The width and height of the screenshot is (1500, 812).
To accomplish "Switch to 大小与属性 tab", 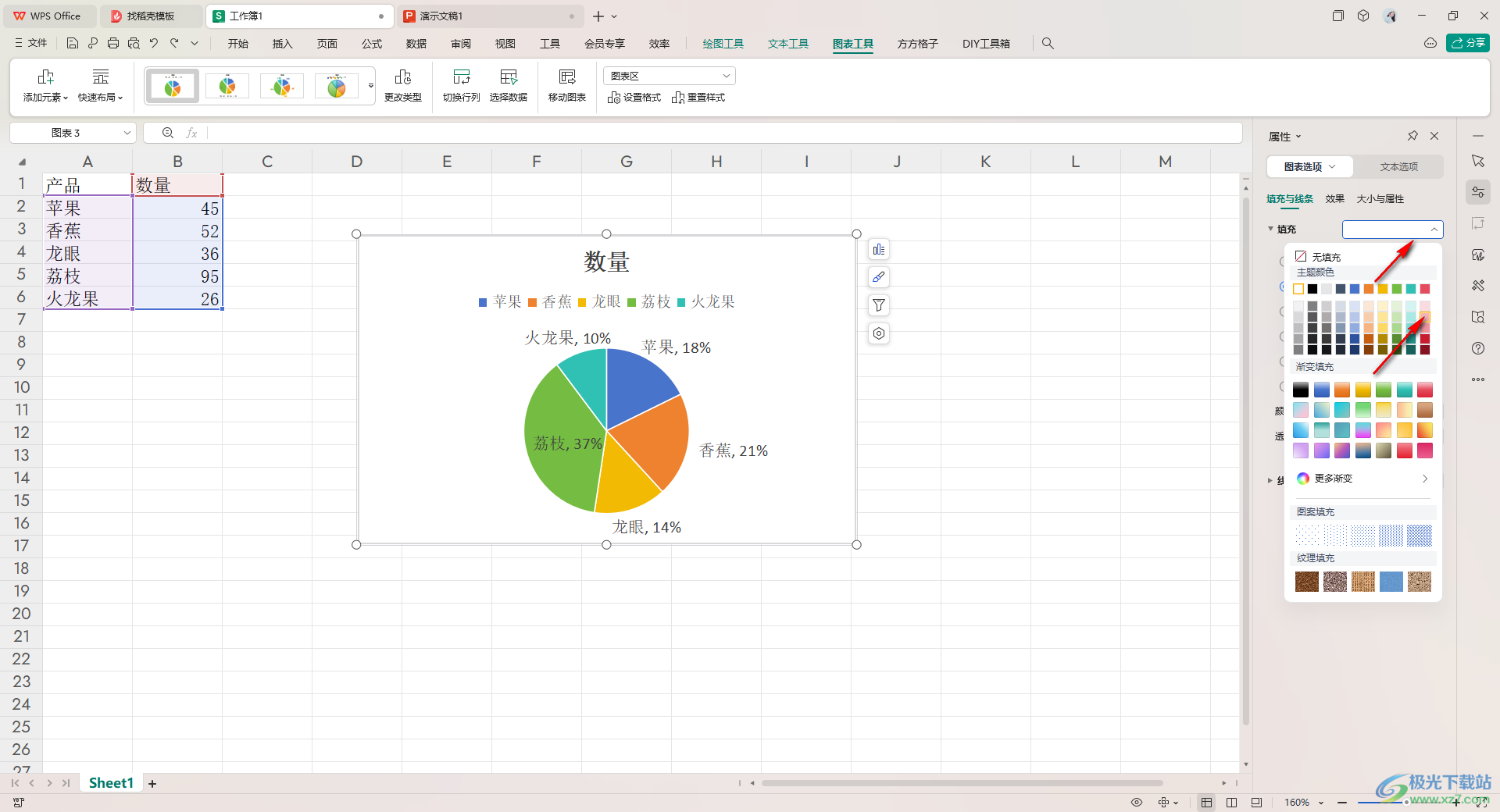I will tap(1380, 199).
